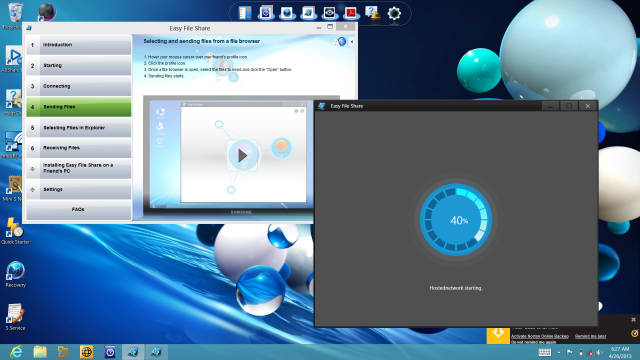Screen dimensions: 640x360
Task: Click the volume speaker tray icon
Action: pos(600,352)
